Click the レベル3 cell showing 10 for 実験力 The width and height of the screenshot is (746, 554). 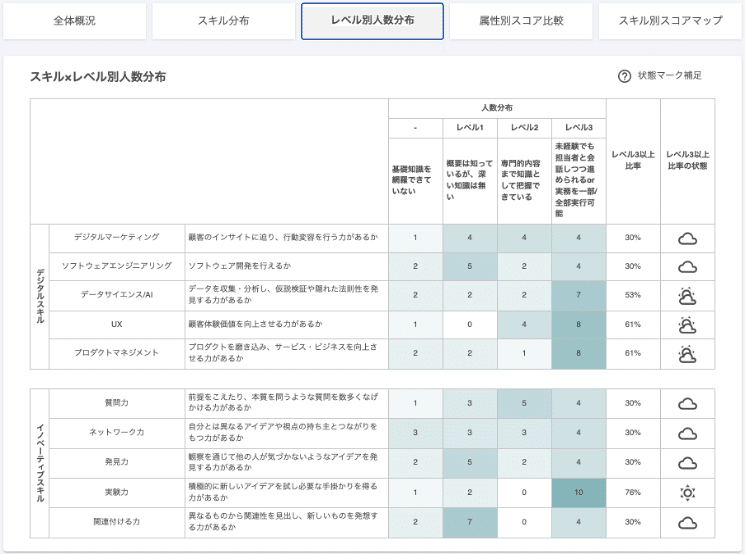coord(579,493)
